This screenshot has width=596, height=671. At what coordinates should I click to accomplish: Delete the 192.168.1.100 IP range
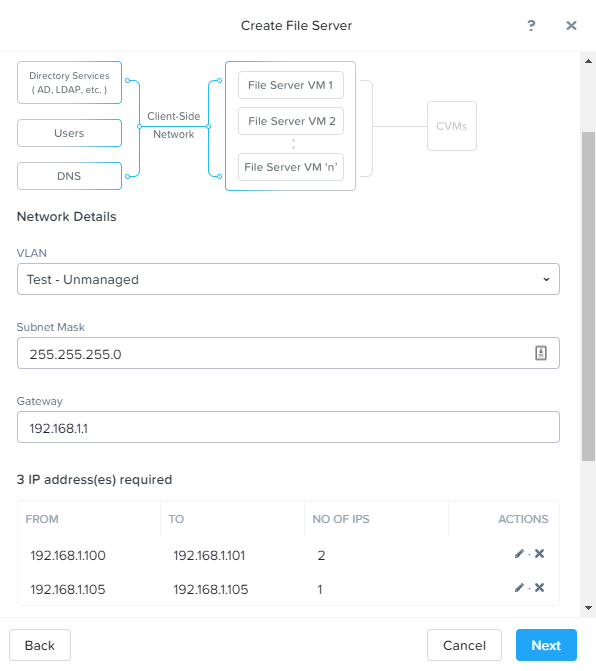(x=540, y=554)
